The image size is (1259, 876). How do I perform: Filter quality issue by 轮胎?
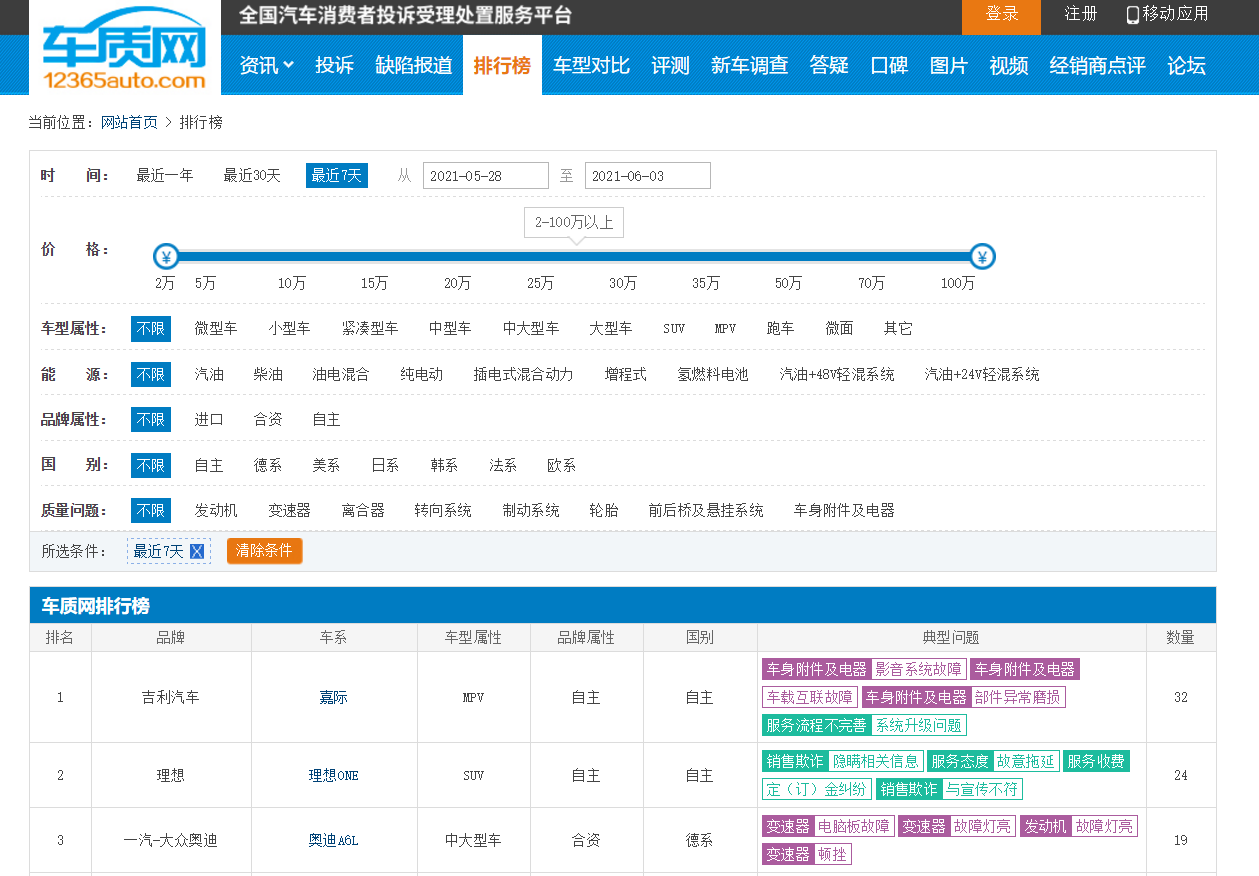(x=604, y=510)
